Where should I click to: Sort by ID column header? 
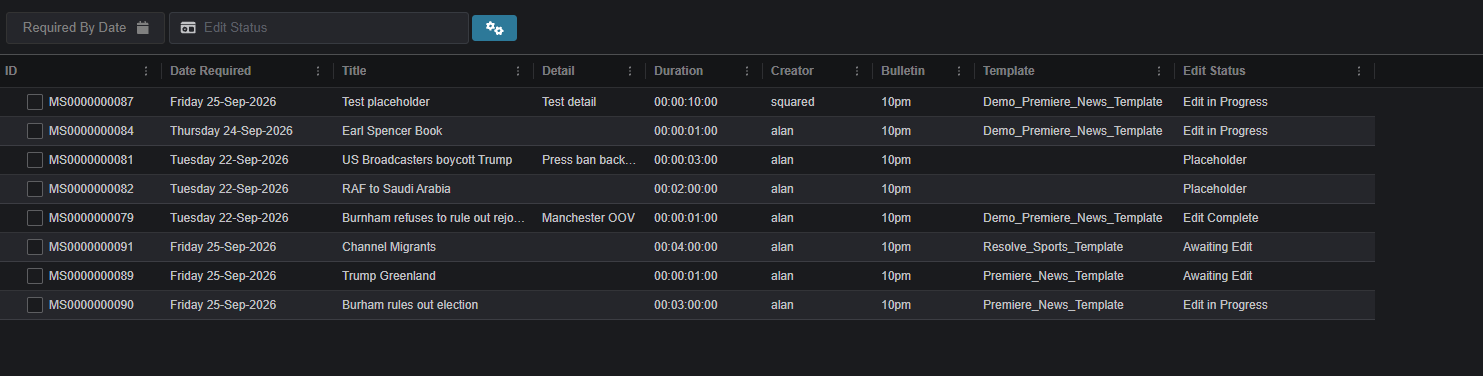coord(12,71)
